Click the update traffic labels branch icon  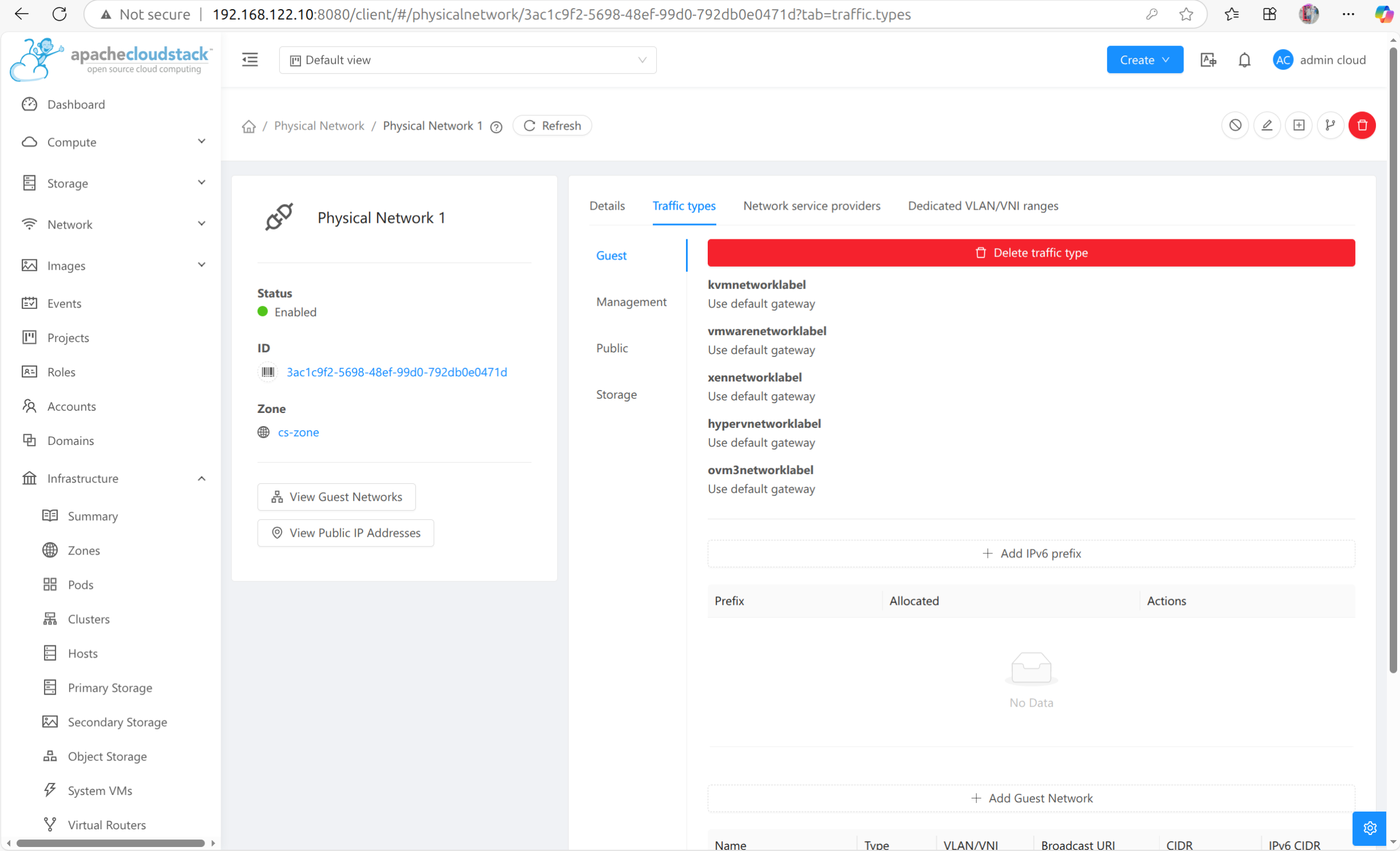coord(1330,125)
